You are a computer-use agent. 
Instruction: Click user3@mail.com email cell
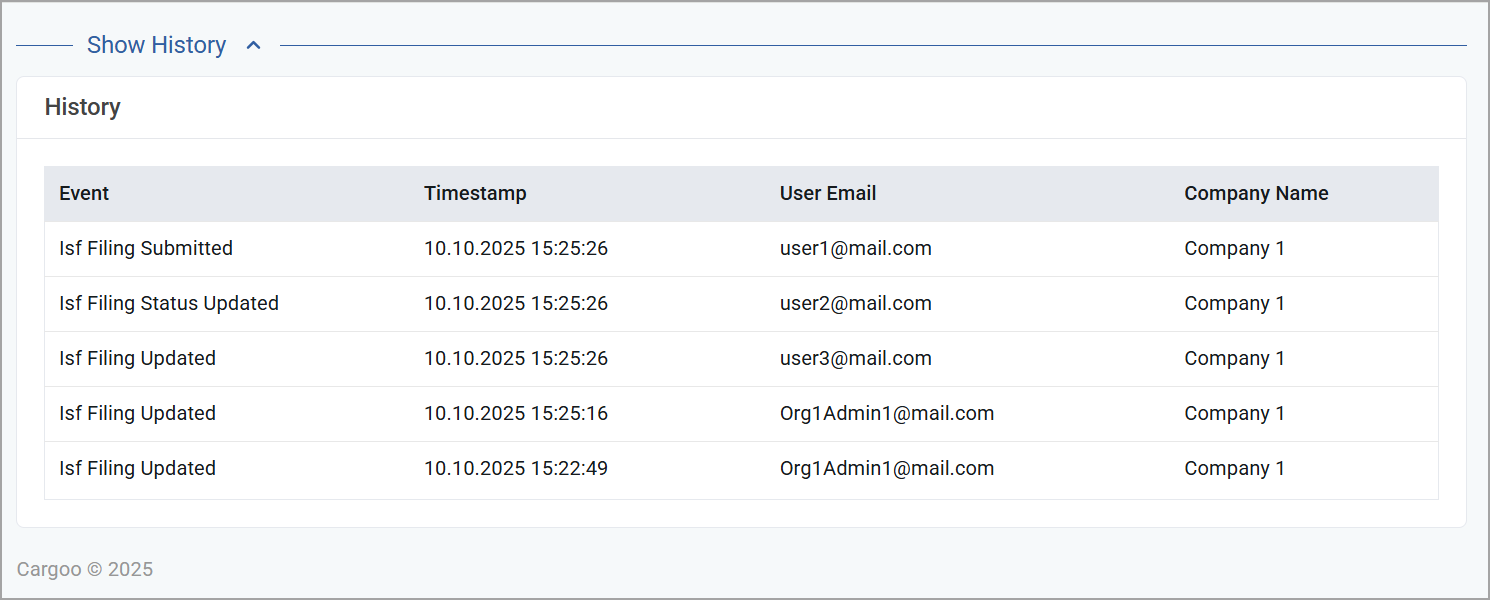(x=856, y=358)
